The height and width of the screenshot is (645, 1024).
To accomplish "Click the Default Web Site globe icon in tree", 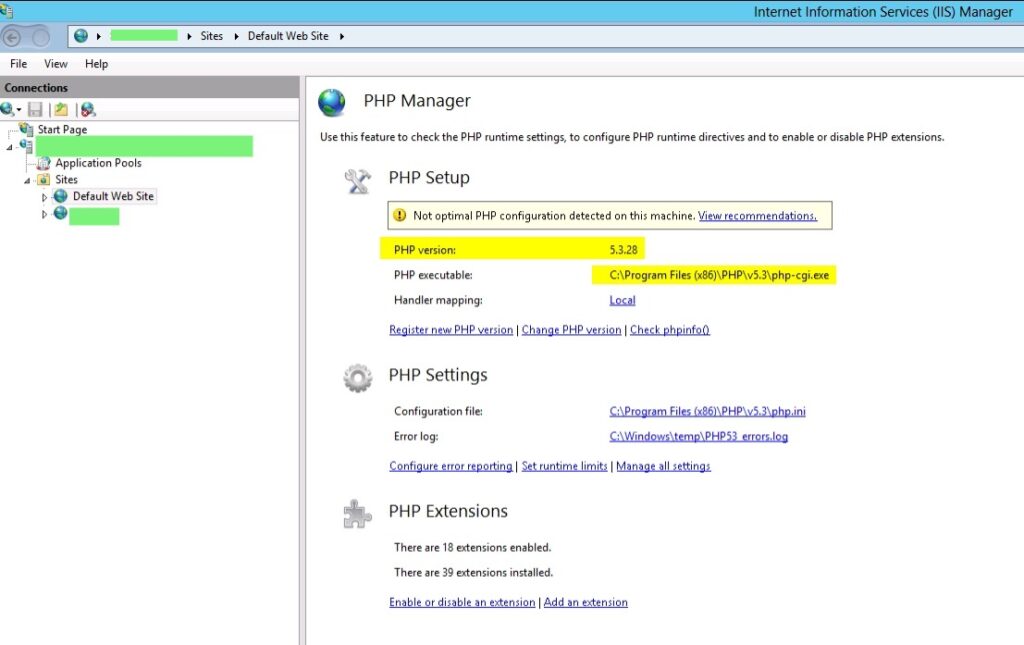I will point(61,196).
